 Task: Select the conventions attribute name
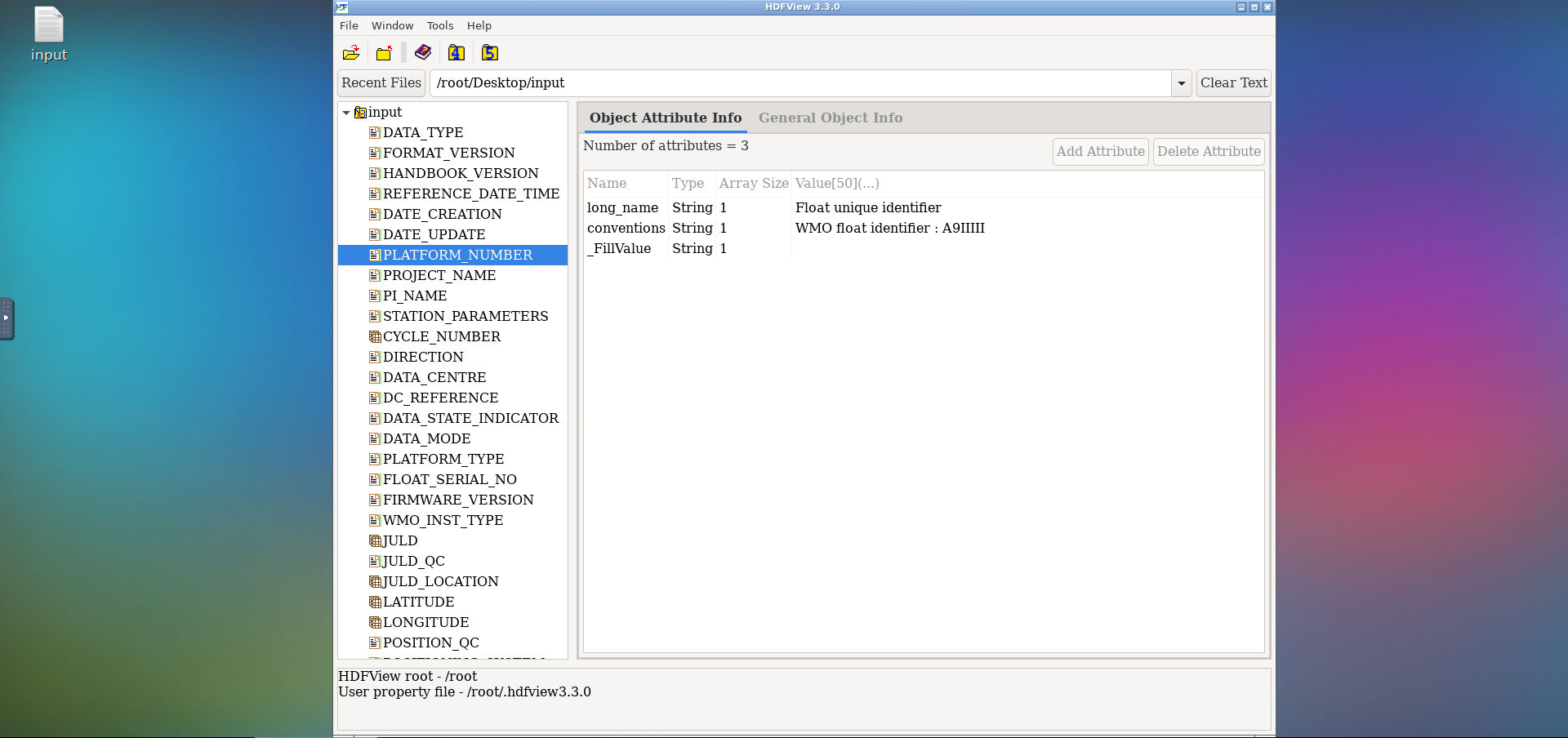coord(626,228)
